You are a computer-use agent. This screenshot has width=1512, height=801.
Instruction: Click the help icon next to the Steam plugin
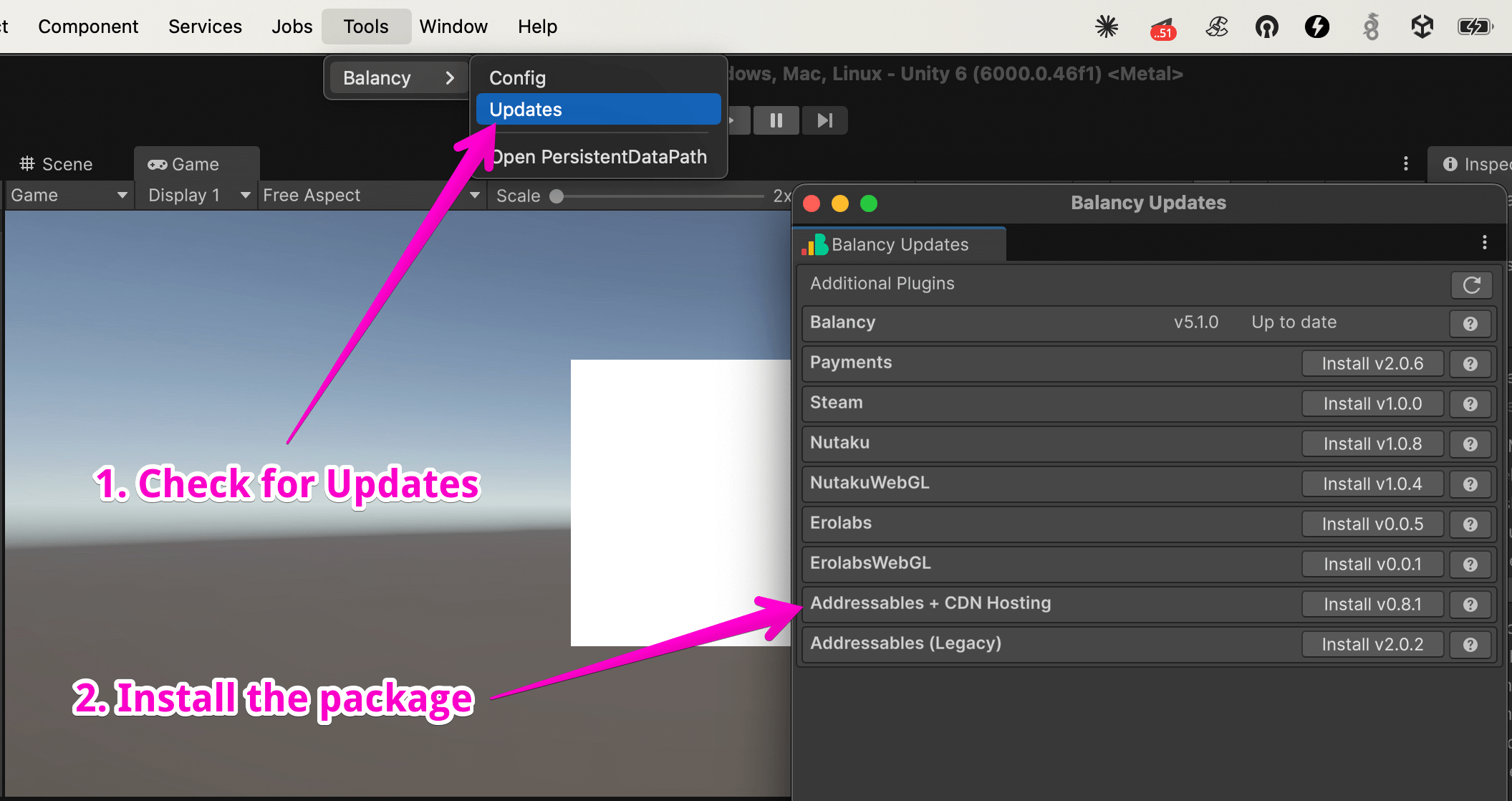click(1470, 403)
